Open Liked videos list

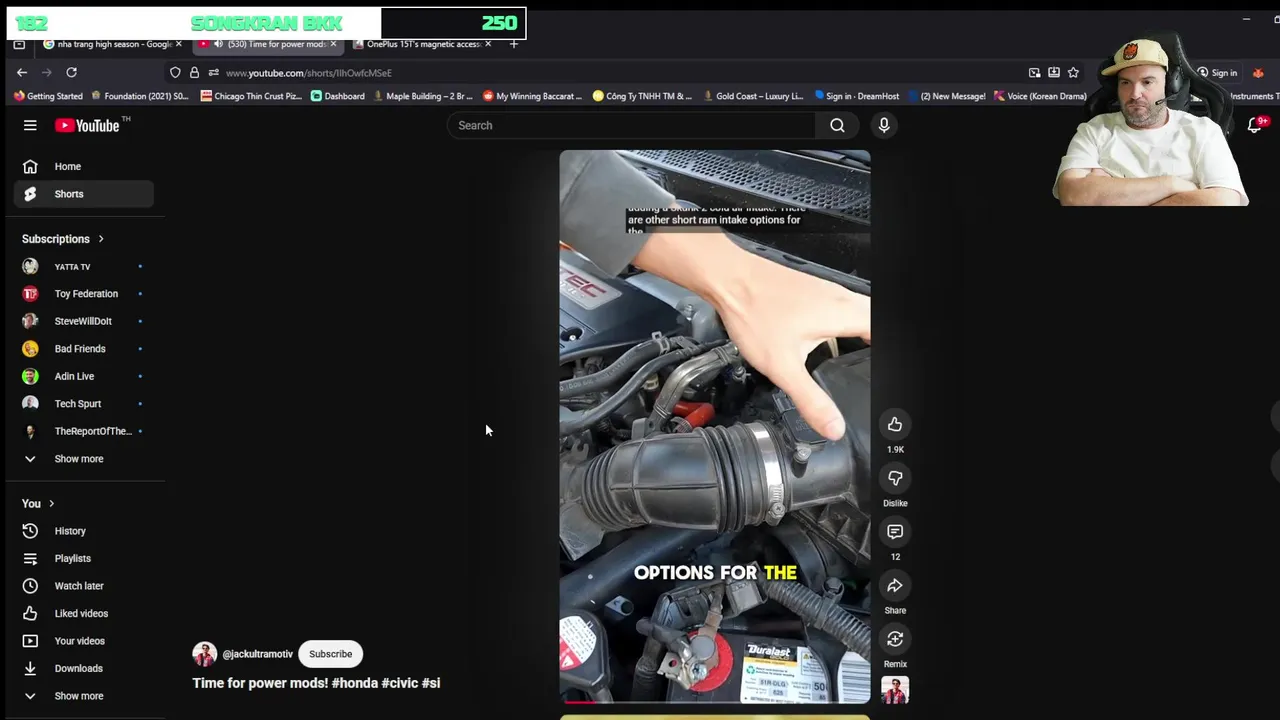[84, 614]
